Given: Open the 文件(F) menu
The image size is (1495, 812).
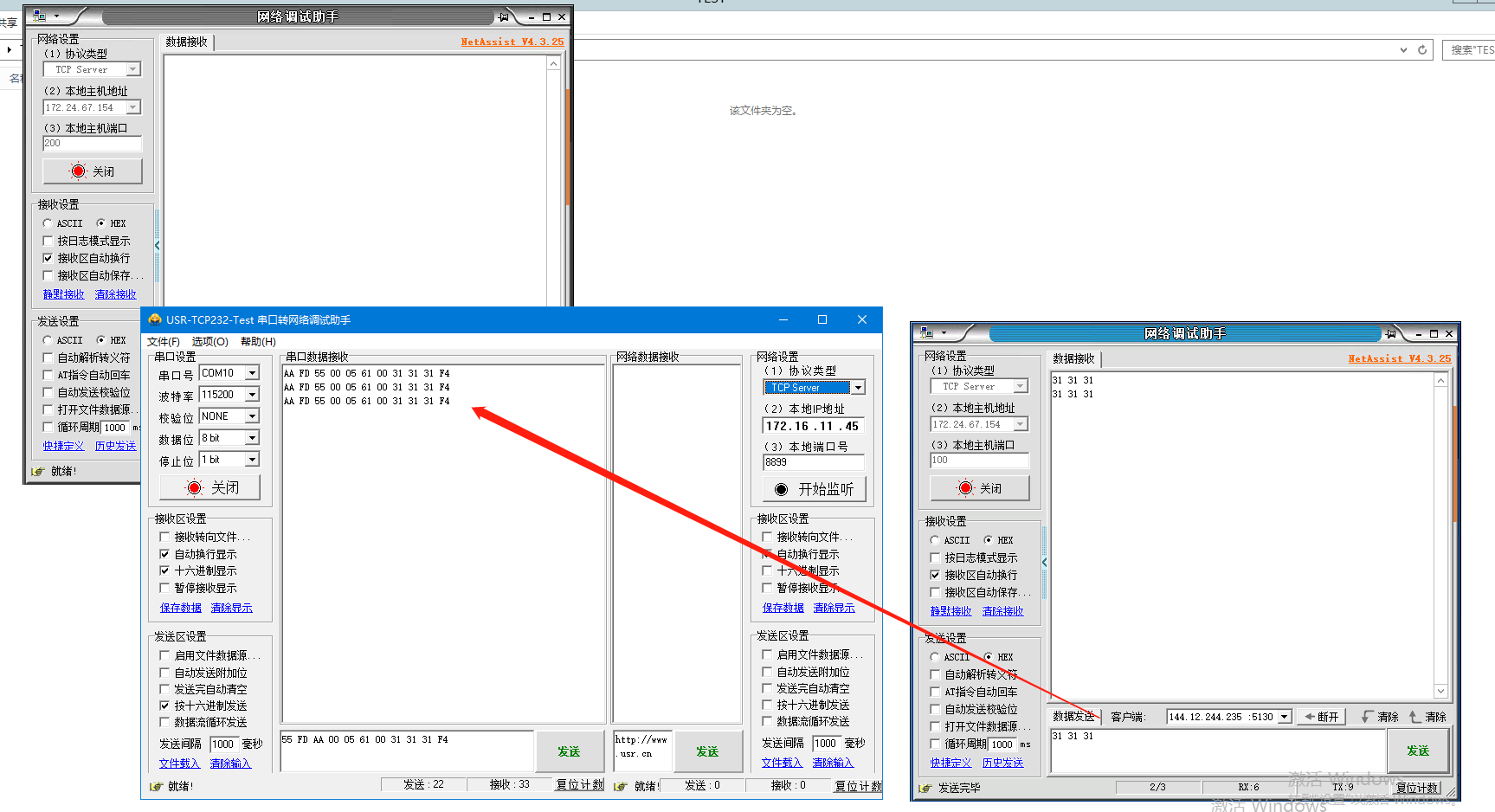Looking at the screenshot, I should (x=164, y=342).
